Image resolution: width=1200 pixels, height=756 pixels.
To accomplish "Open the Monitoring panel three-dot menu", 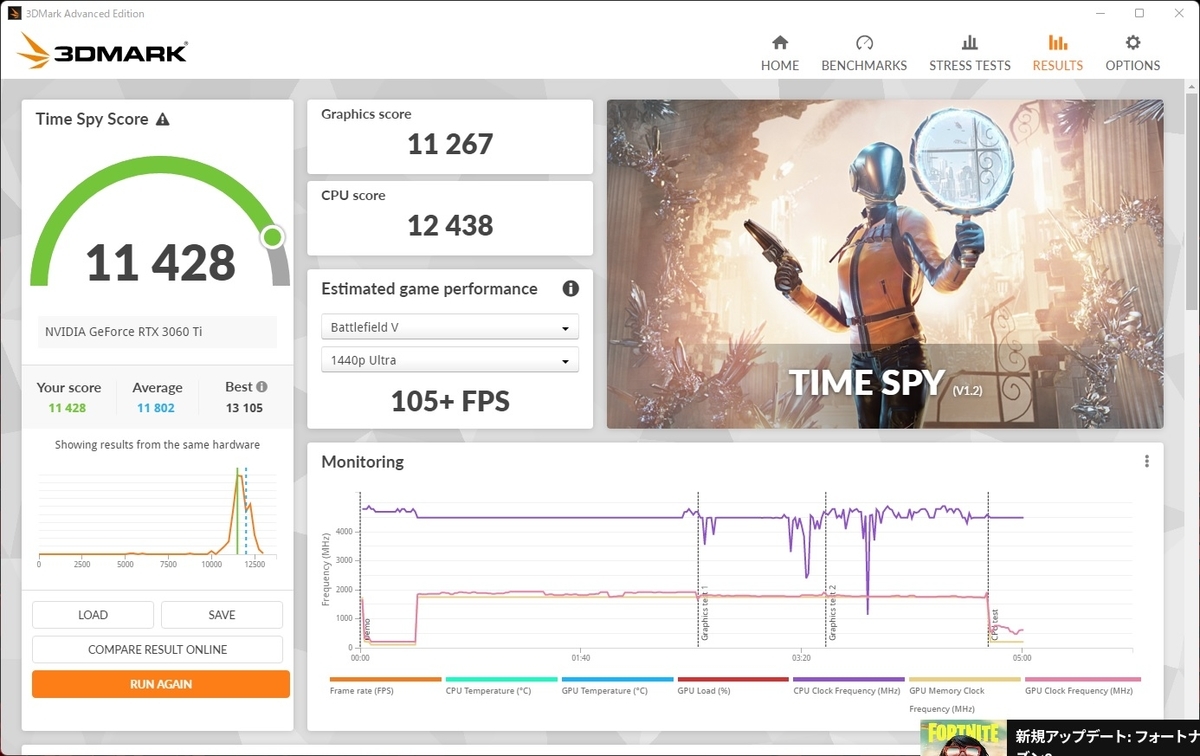I will click(x=1146, y=460).
